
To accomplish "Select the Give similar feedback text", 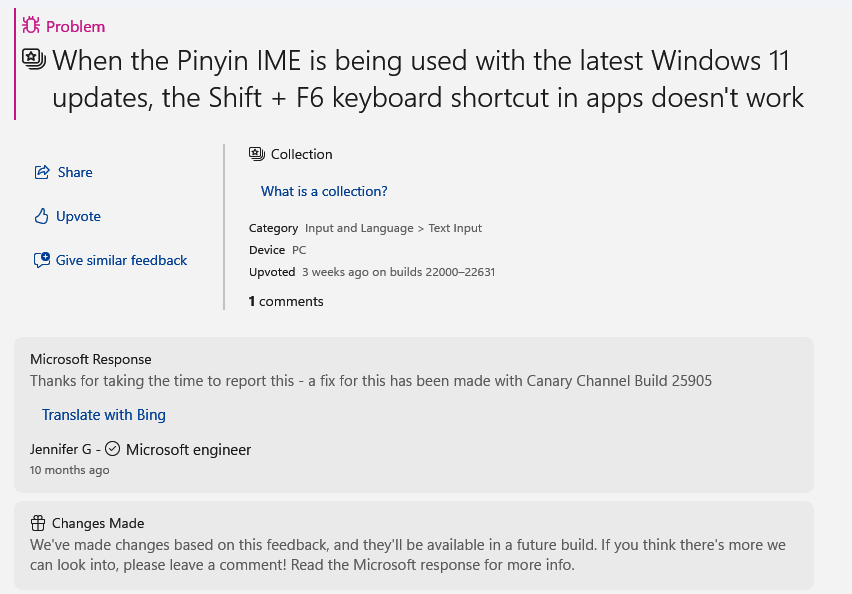I will (x=121, y=260).
